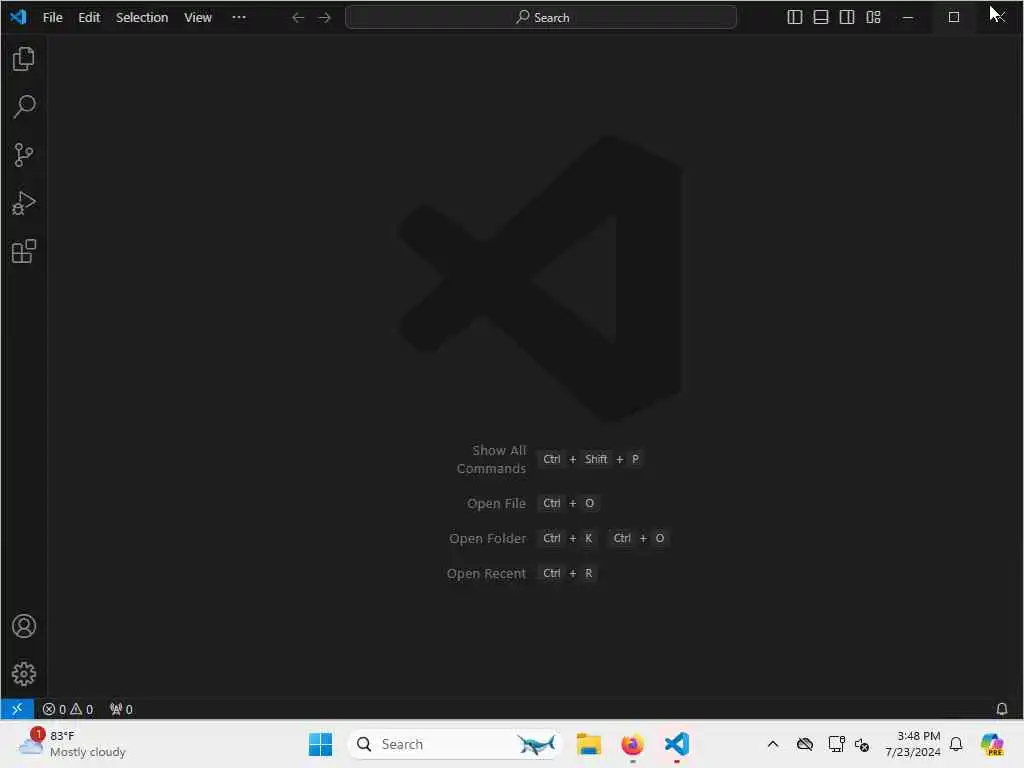
Task: Open the Selection menu
Action: (142, 18)
